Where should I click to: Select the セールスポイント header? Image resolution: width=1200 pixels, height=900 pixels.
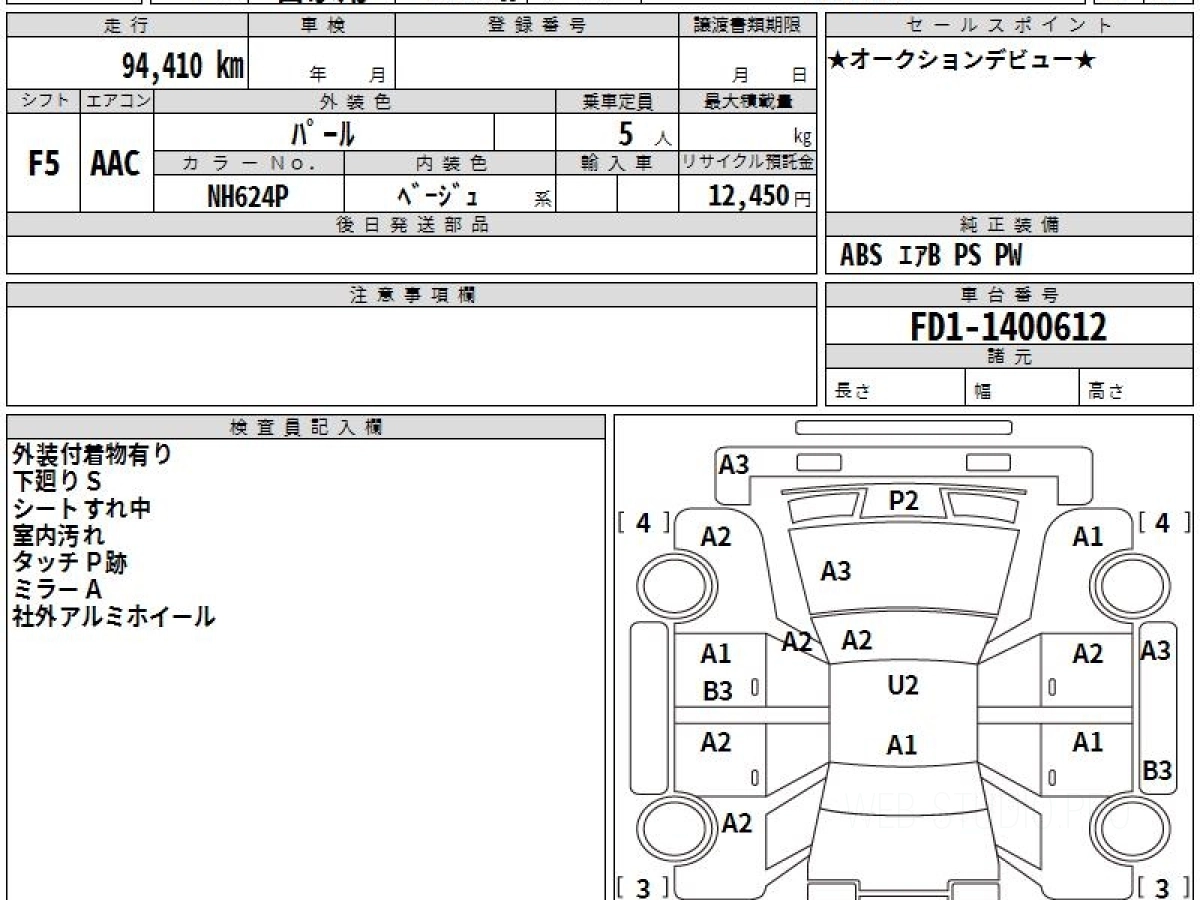1010,26
